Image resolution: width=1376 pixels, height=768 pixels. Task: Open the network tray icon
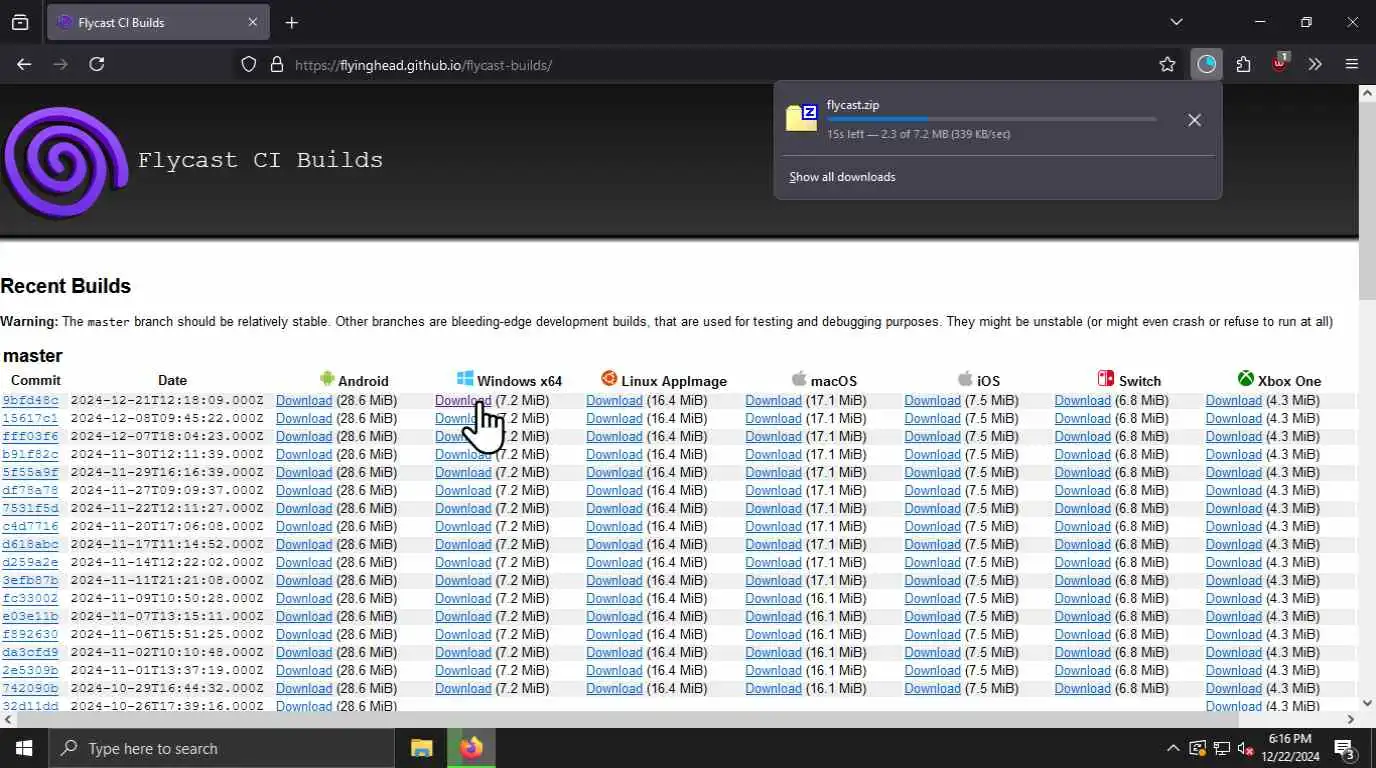point(1221,748)
